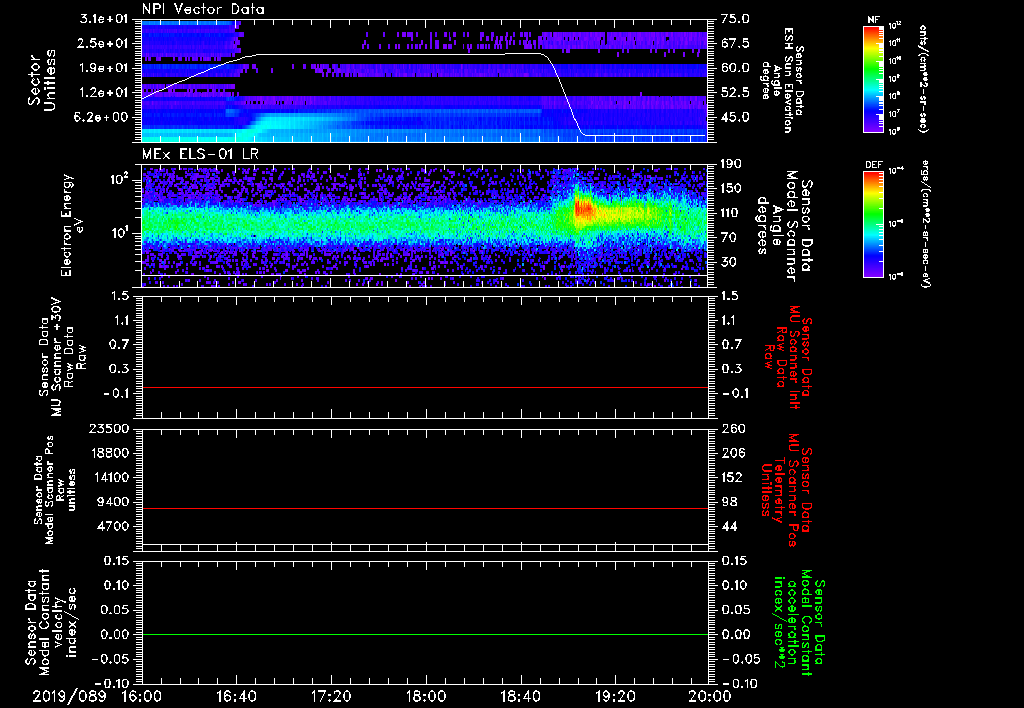The width and height of the screenshot is (1024, 708).
Task: Select the "NPI Vector Data" panel title
Action: coord(203,9)
